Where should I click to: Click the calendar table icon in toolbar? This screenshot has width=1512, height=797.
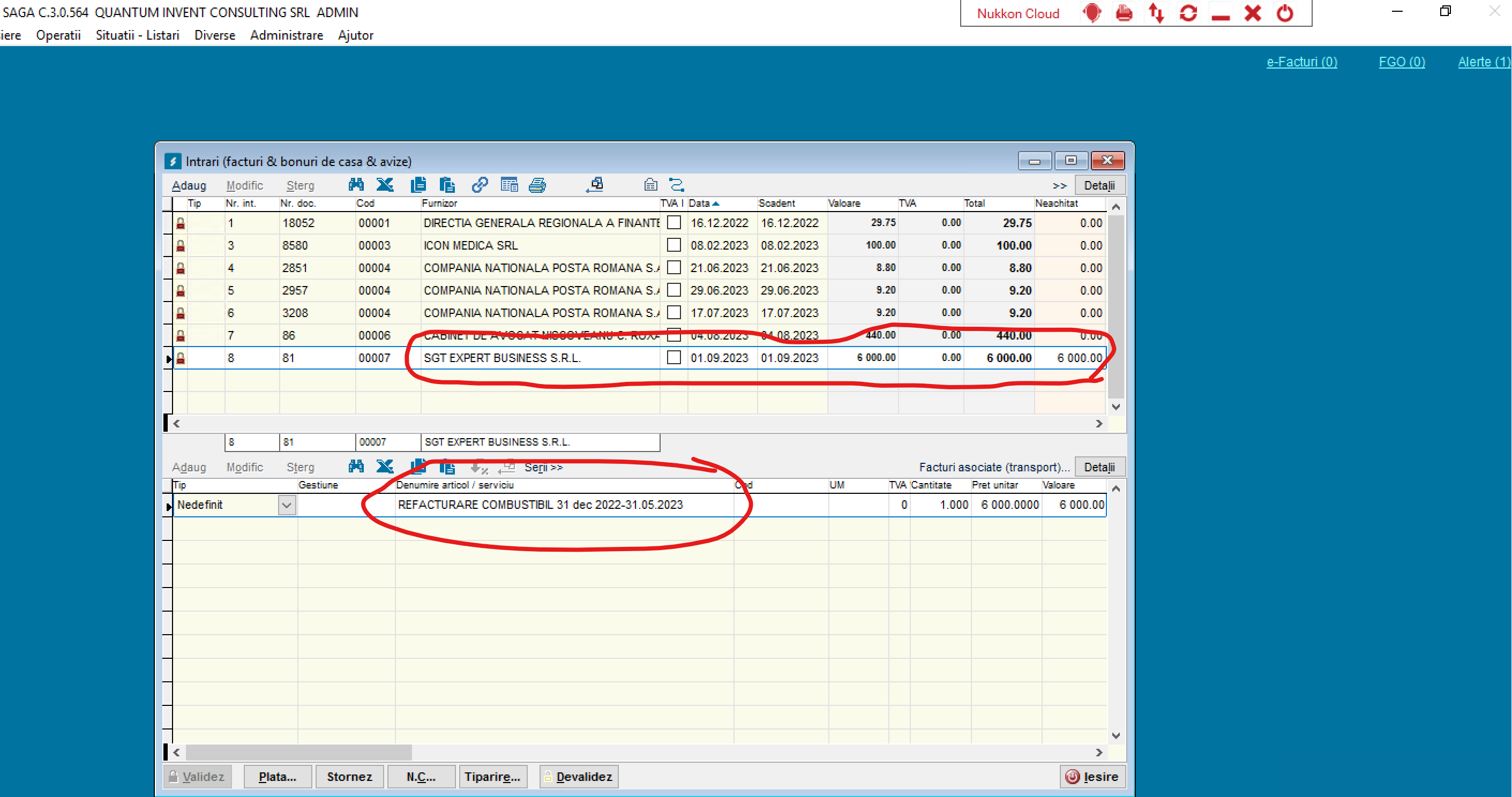509,185
